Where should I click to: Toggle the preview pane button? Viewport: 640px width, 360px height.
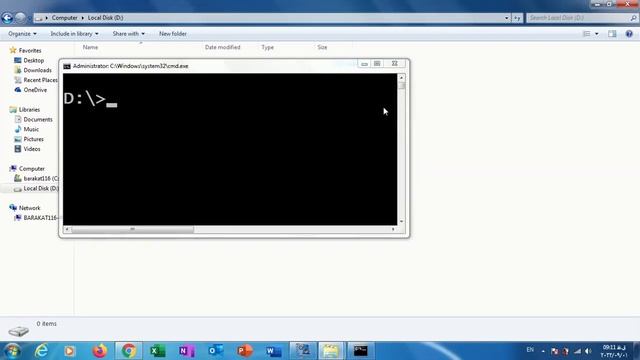tap(612, 34)
